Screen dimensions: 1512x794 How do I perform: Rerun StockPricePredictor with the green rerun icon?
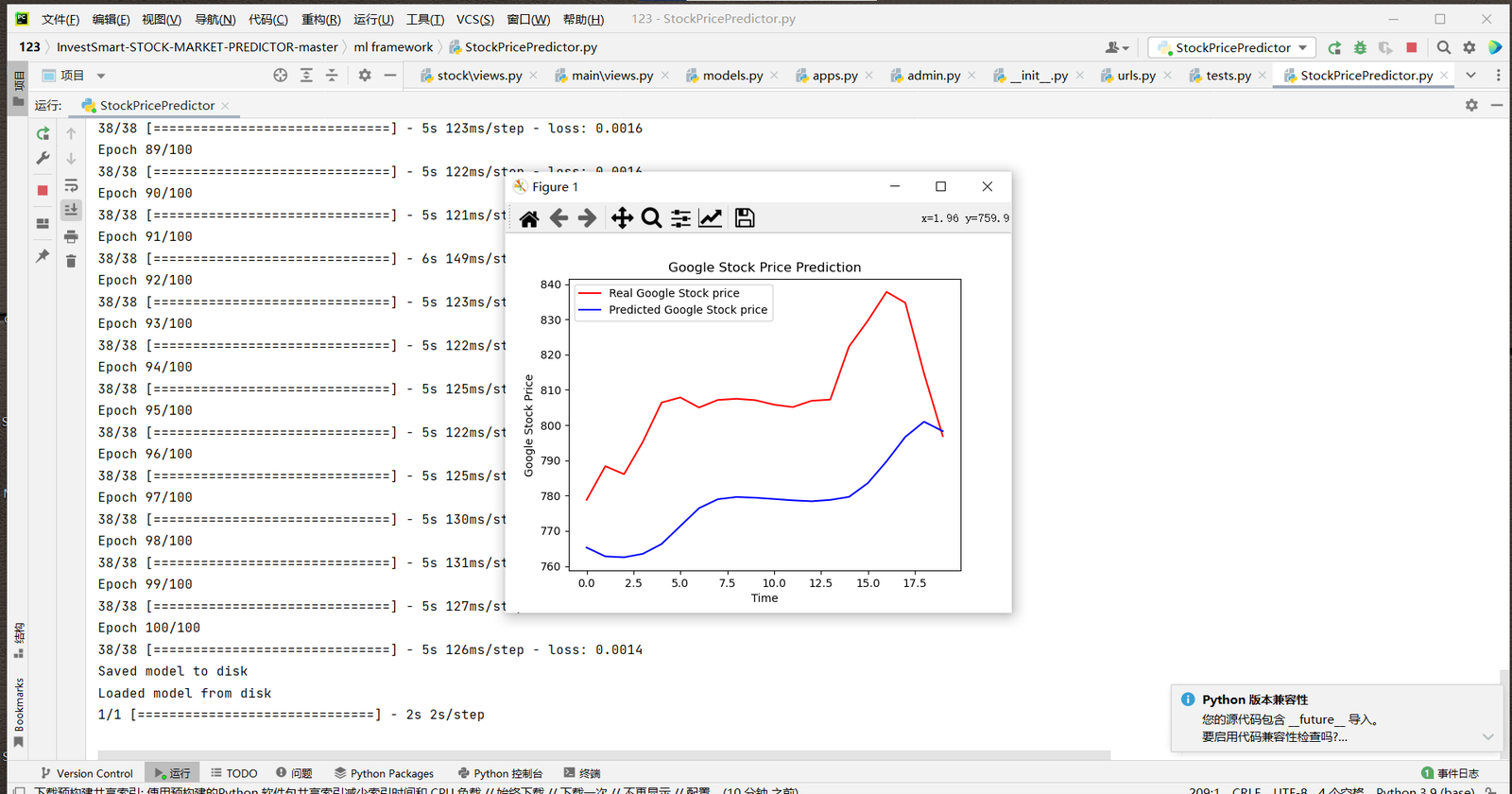click(43, 134)
